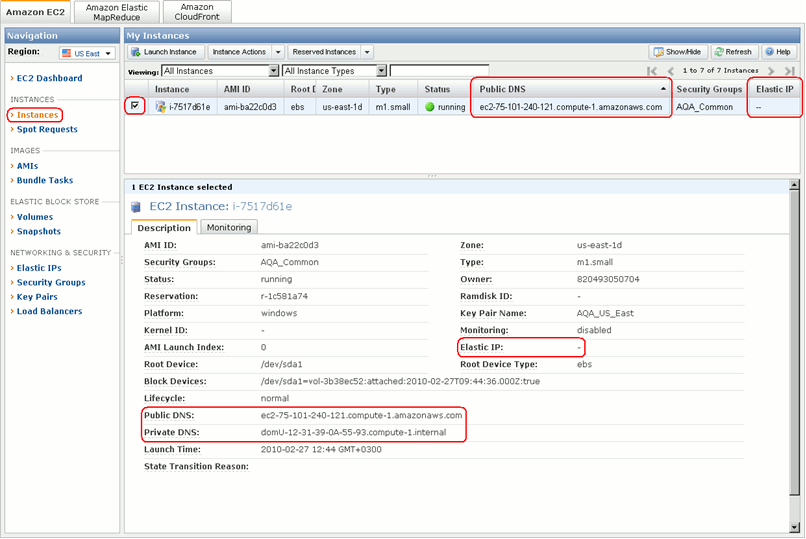
Task: Click the Windows instance icon in row
Action: pyautogui.click(x=161, y=106)
